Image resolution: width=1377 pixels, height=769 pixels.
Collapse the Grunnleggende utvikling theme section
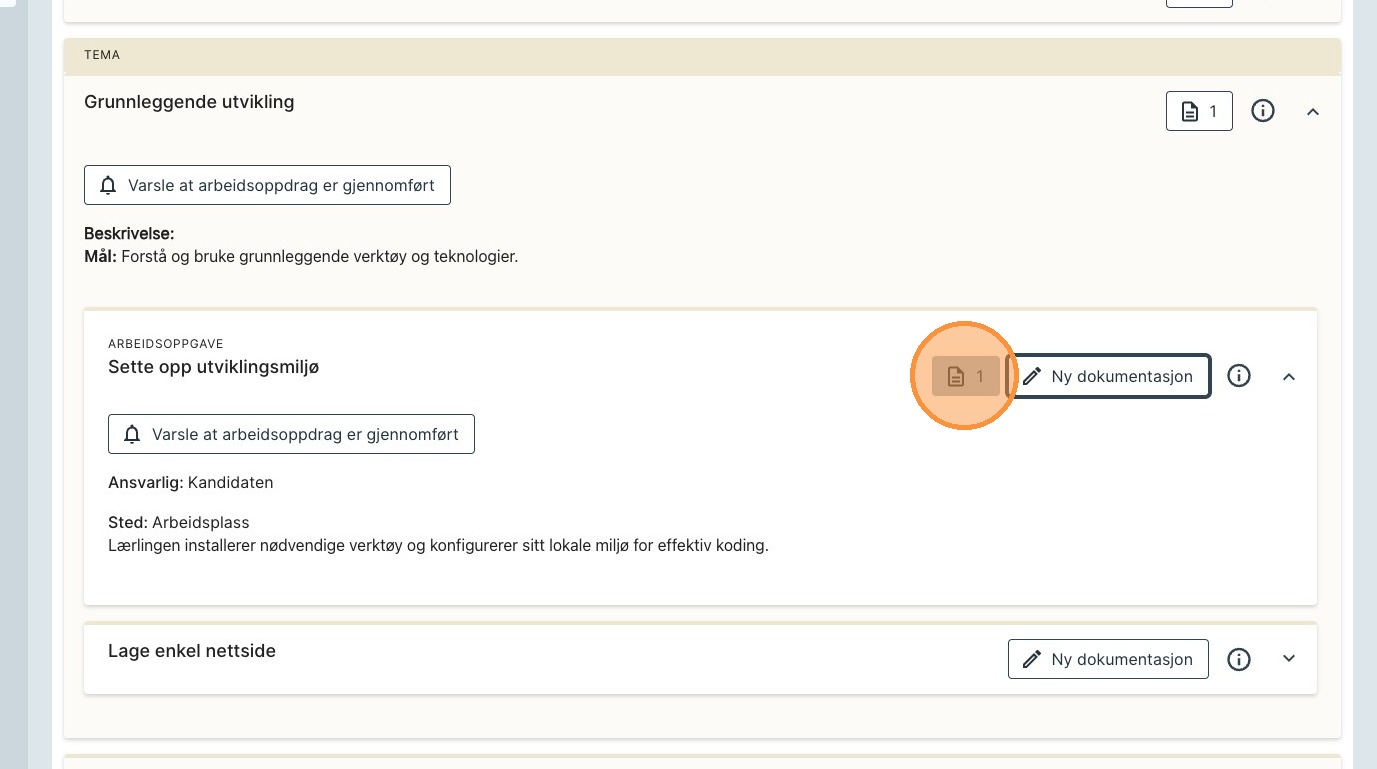tap(1313, 112)
